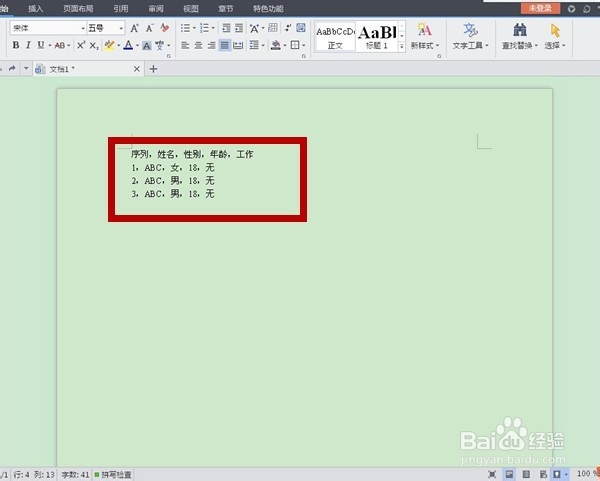Click the 未登录 login button

540,8
